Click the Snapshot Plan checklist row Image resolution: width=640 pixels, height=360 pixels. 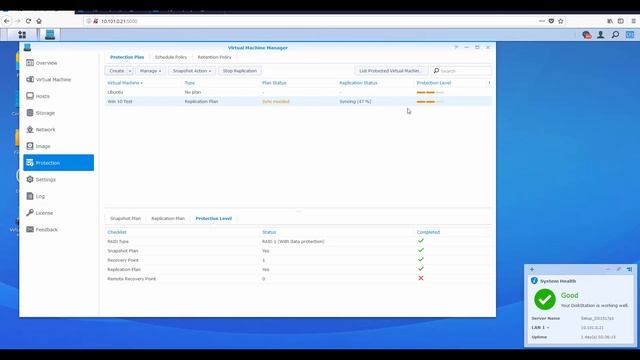tap(298, 251)
